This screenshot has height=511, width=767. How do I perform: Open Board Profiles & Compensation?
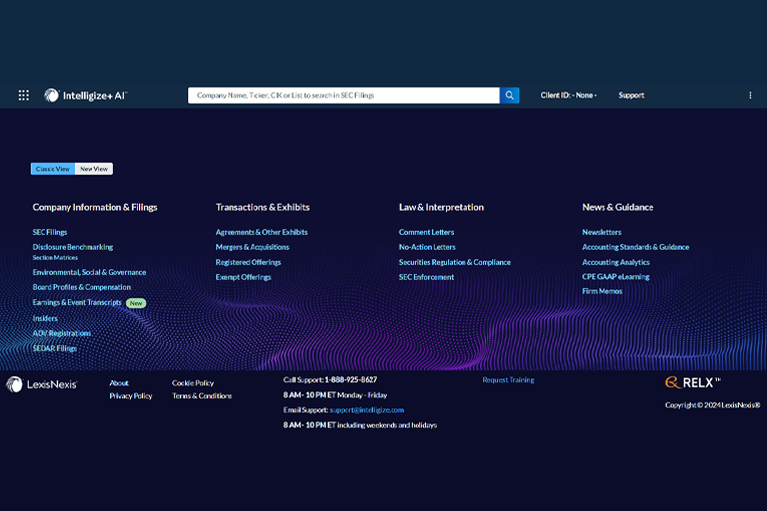[82, 287]
